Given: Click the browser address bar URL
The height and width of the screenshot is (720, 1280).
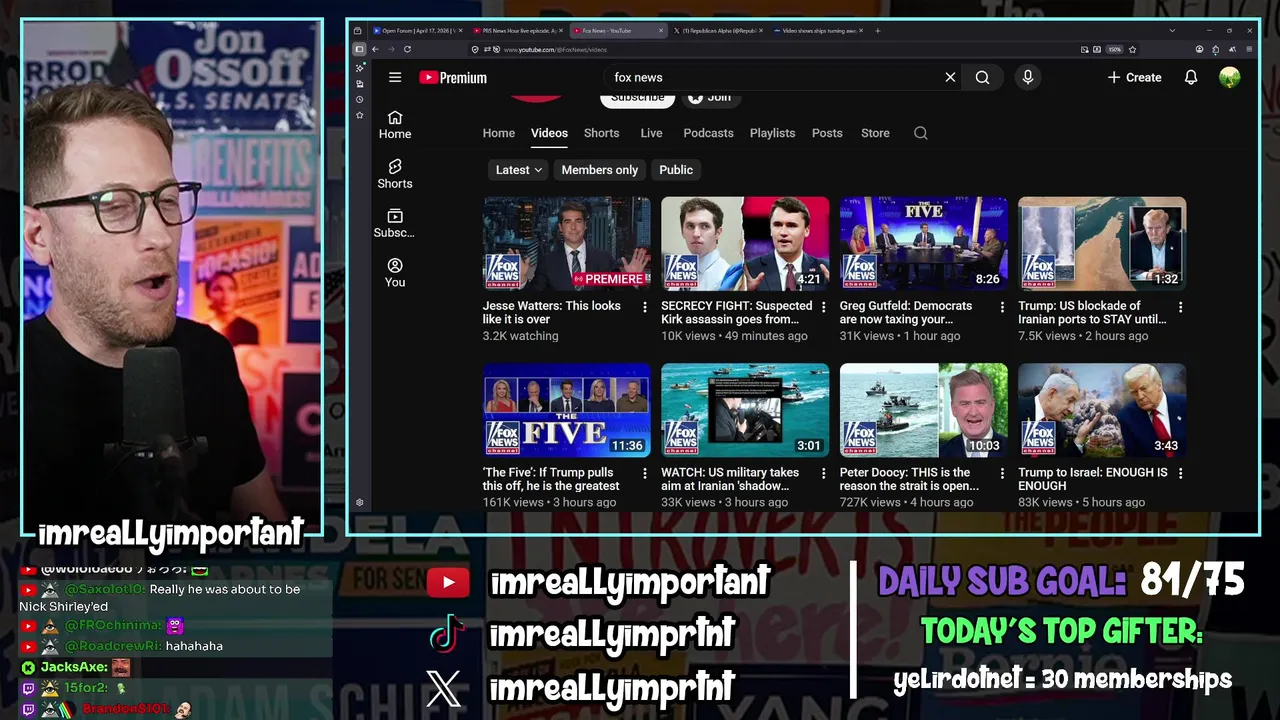Looking at the screenshot, I should (555, 49).
